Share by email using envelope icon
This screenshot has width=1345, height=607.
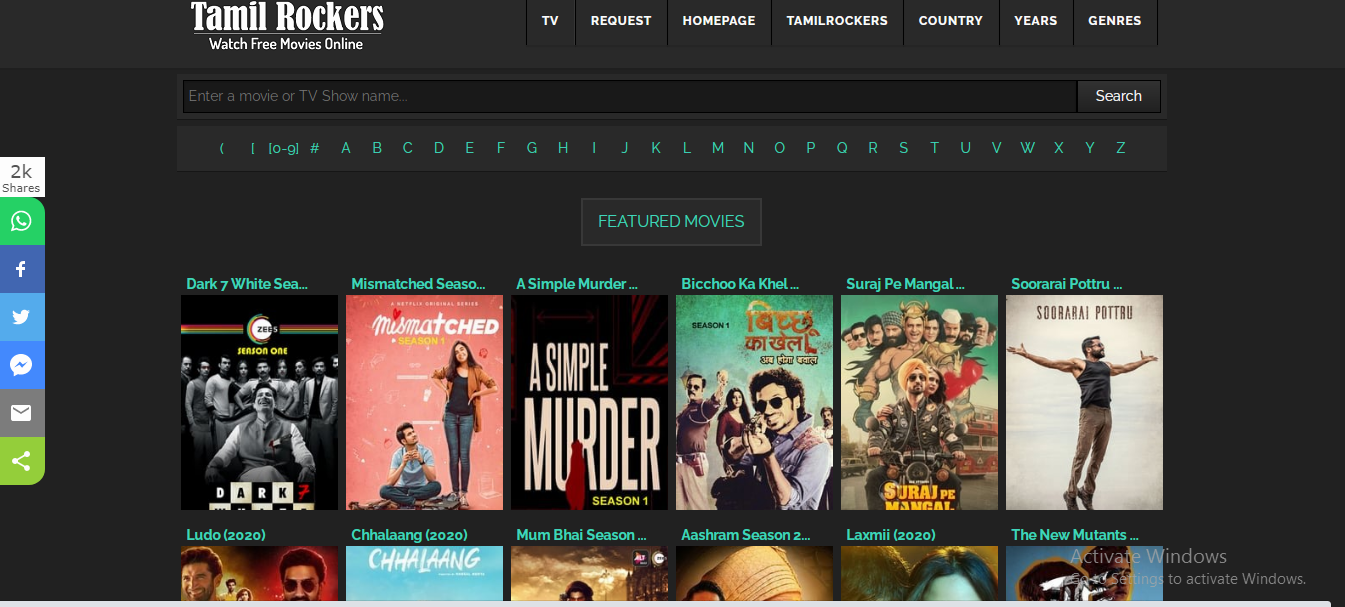22,413
